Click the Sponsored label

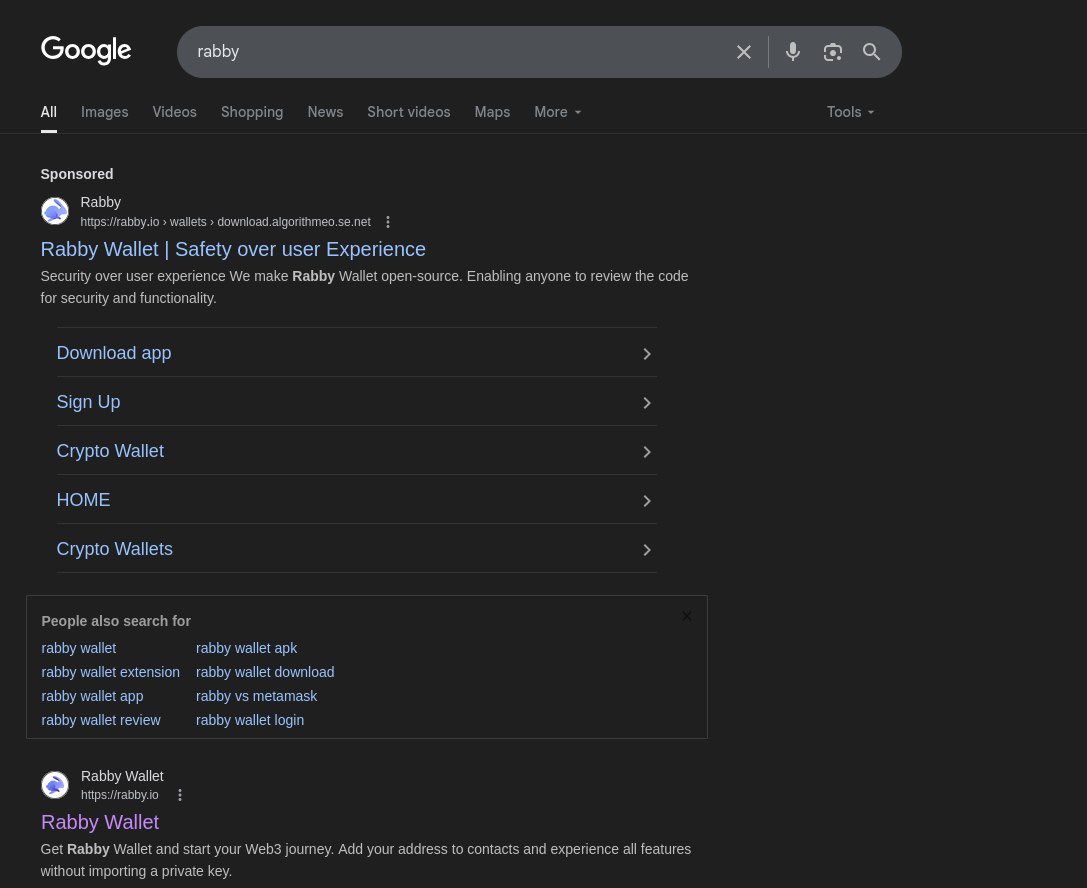(77, 174)
